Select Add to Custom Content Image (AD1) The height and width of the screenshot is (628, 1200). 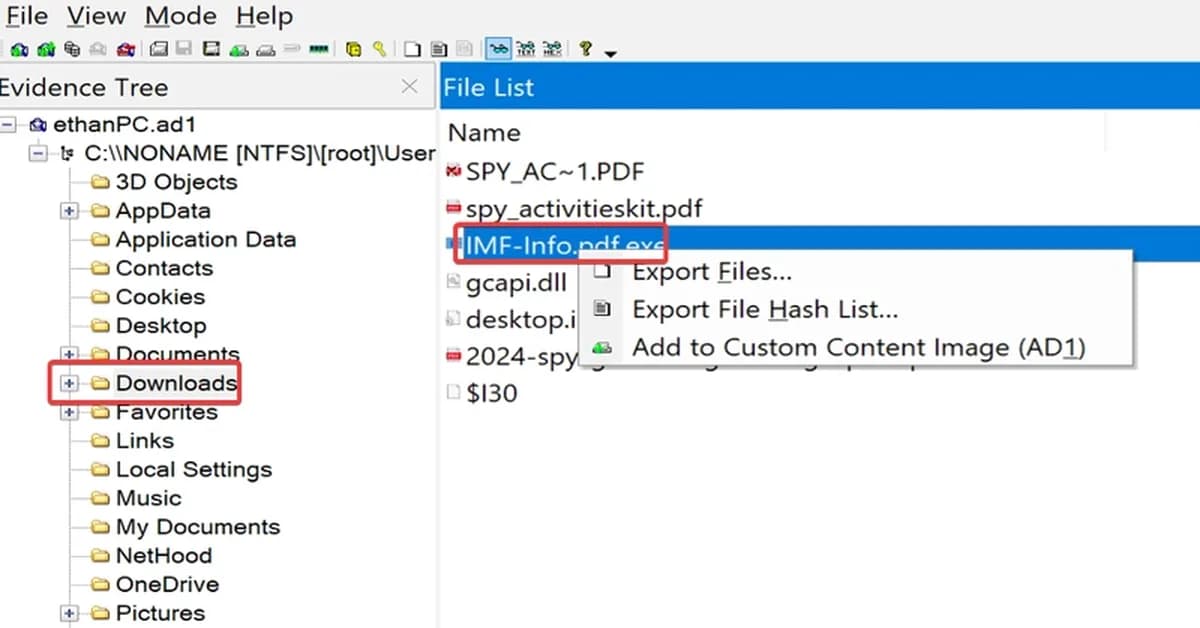point(858,348)
